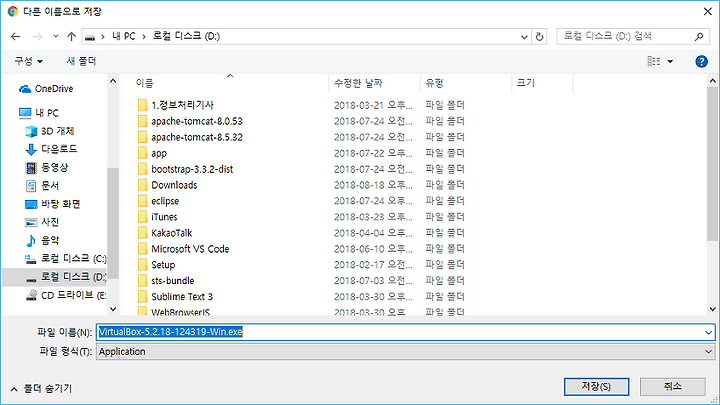Select 내 PC in navigation pane
The height and width of the screenshot is (405, 720).
[x=39, y=113]
